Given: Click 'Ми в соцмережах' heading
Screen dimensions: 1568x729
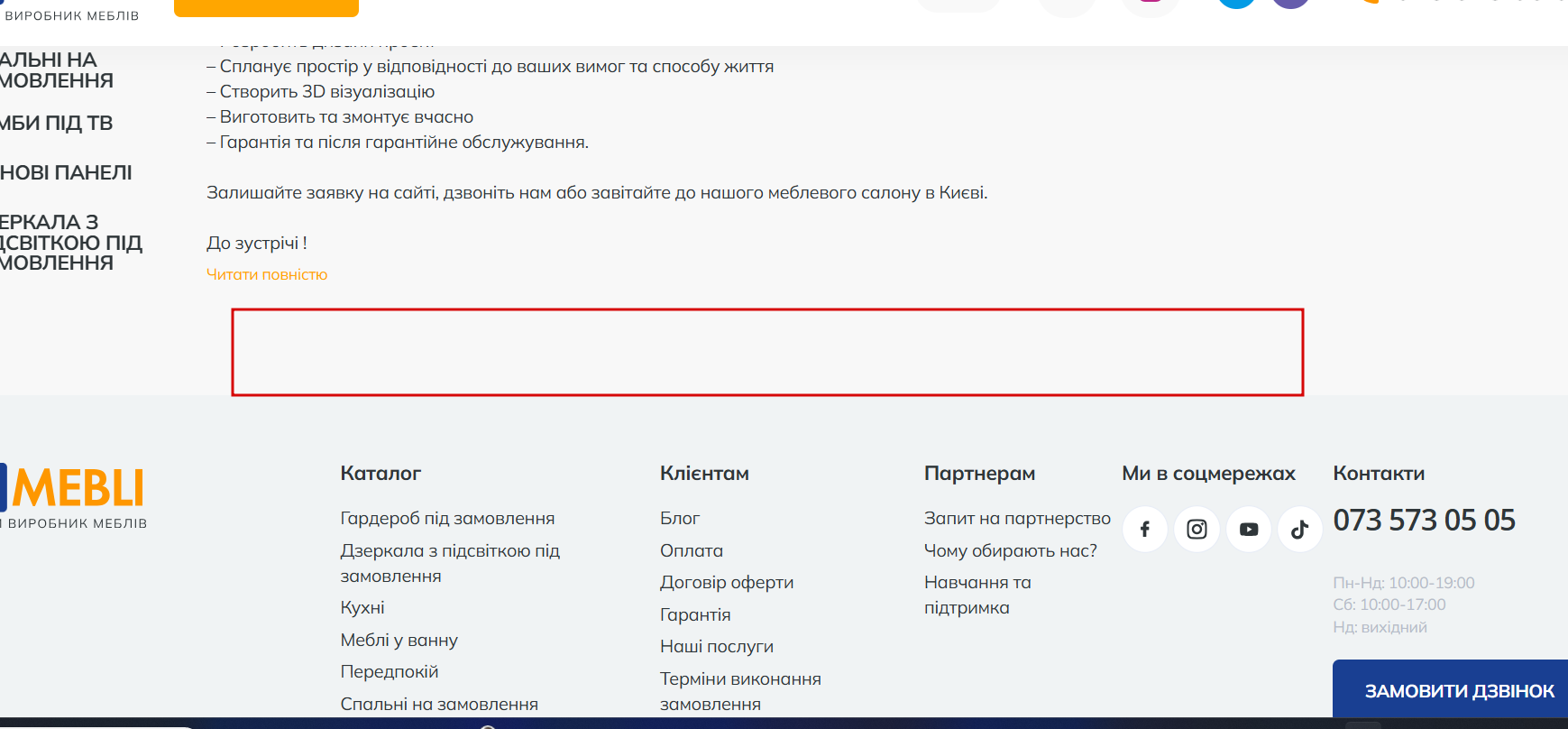Looking at the screenshot, I should point(1208,474).
